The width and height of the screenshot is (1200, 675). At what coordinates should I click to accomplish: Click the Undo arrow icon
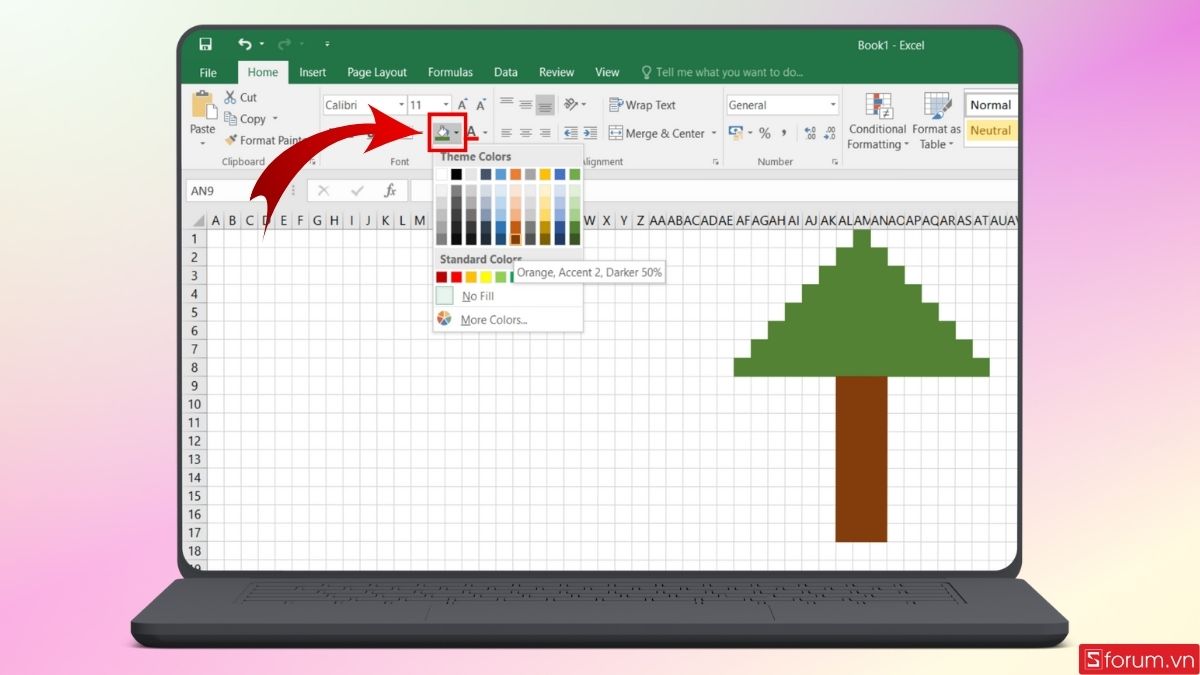pyautogui.click(x=245, y=44)
